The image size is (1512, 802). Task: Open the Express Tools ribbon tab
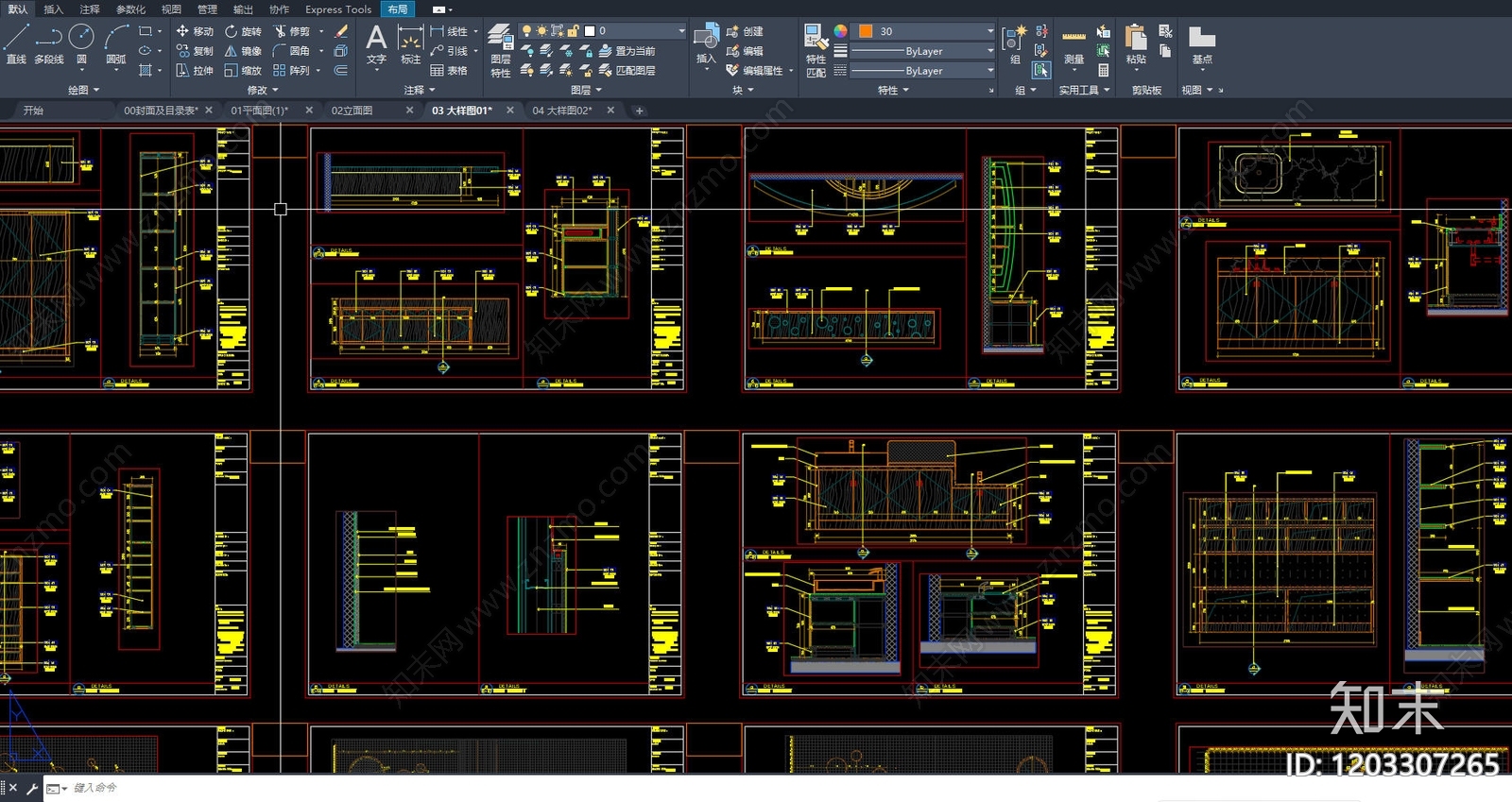[338, 9]
